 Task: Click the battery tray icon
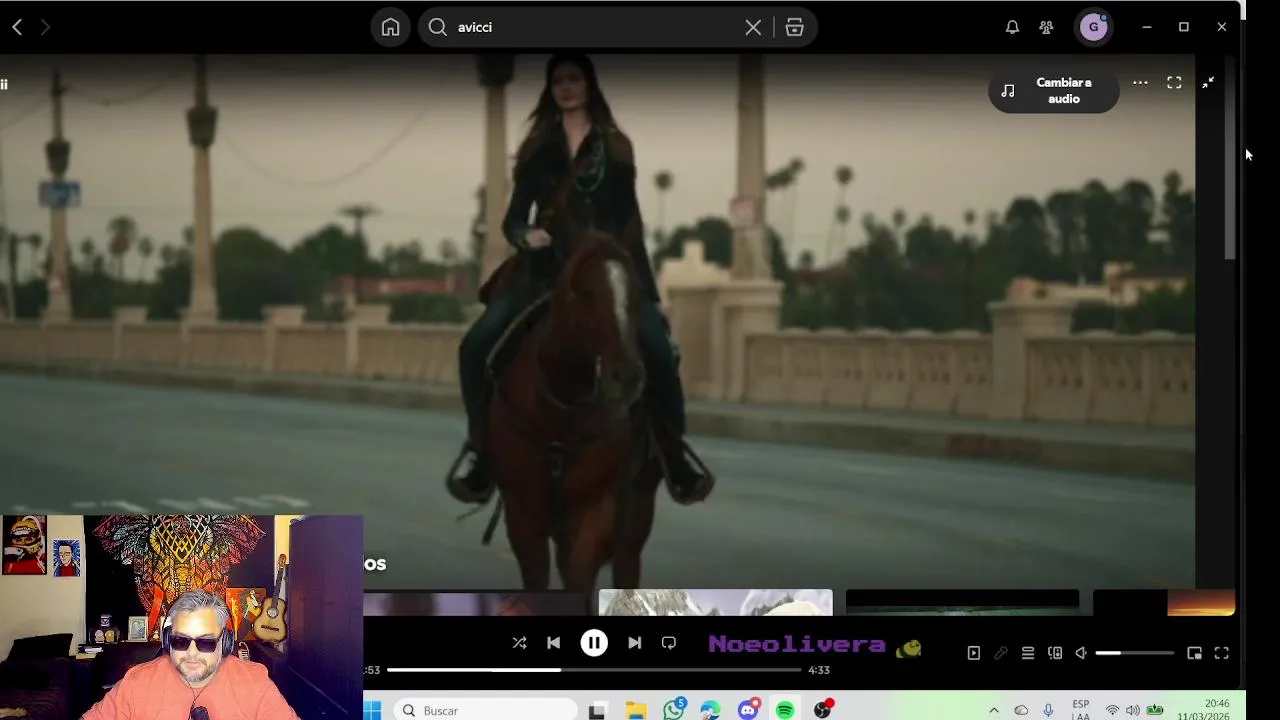click(1155, 711)
